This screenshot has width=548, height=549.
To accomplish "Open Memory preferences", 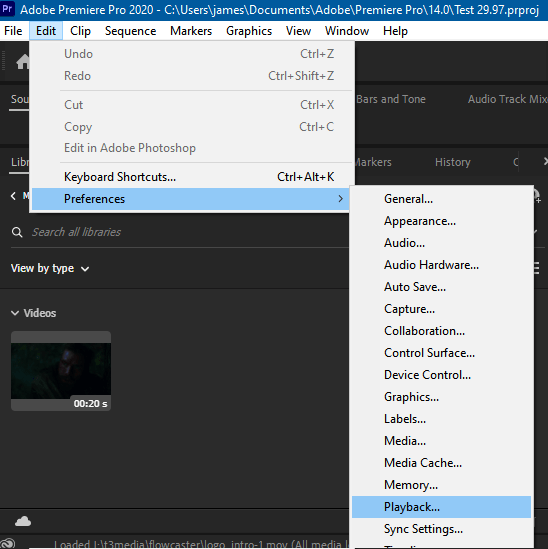I will click(441, 485).
